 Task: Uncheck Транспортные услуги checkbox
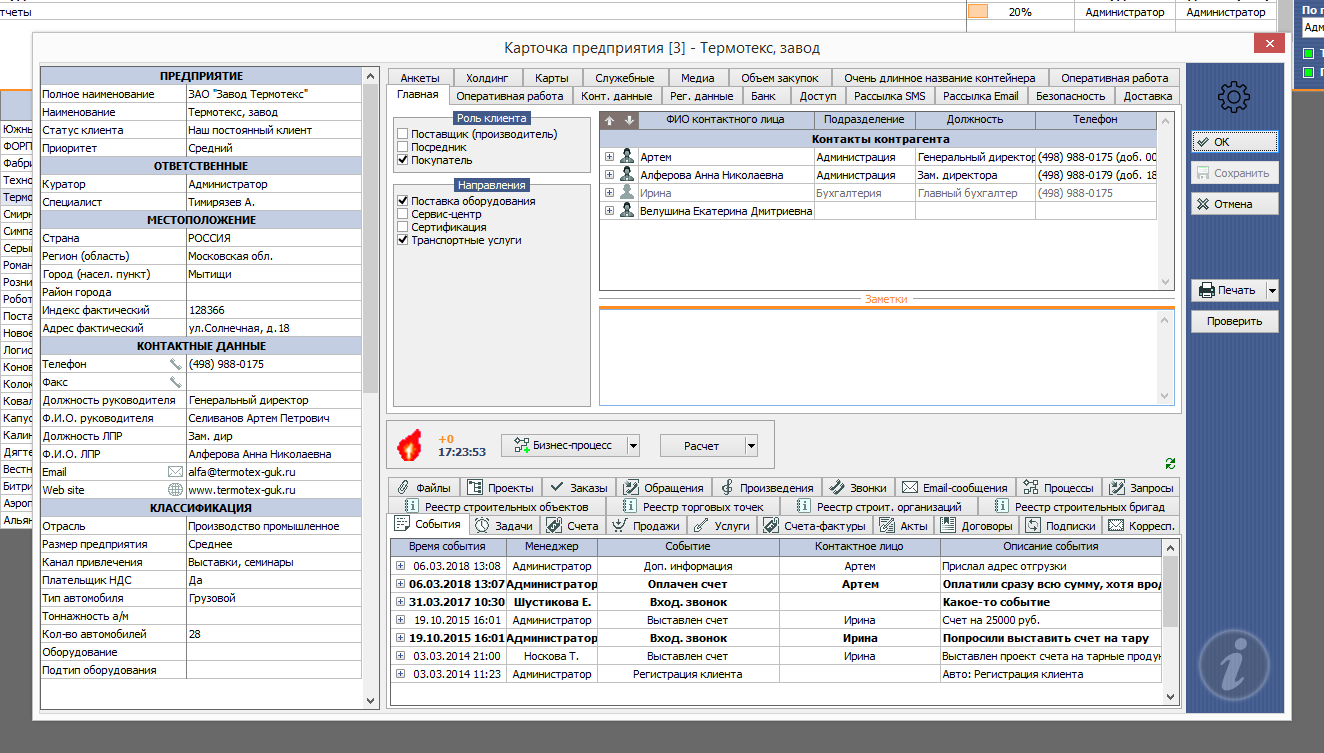point(402,240)
